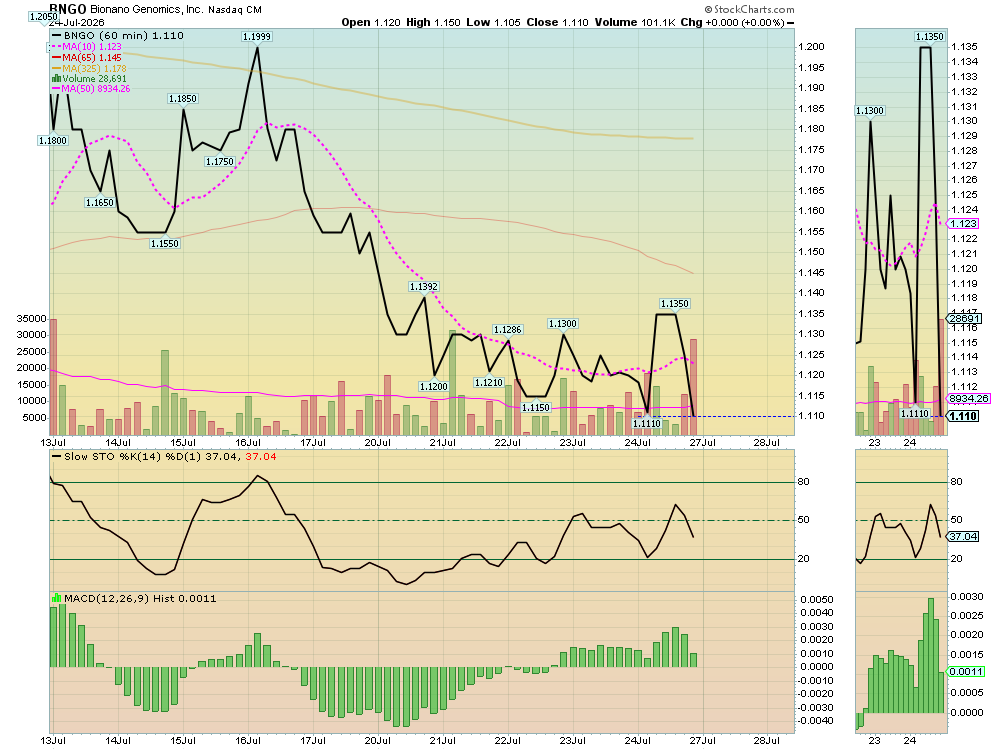Click the "Chg +0.000 (+0.00%)" header value

(732, 22)
